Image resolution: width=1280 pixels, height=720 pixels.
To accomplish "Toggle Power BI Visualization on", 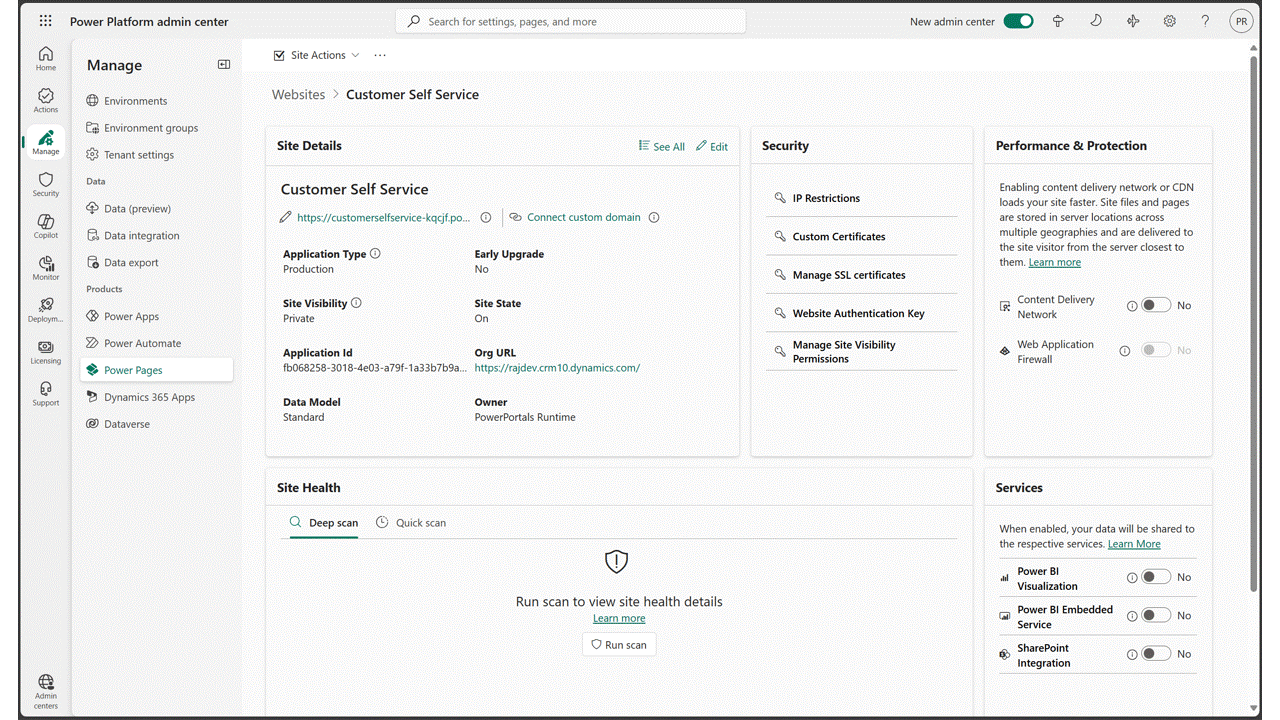I will [x=1156, y=577].
